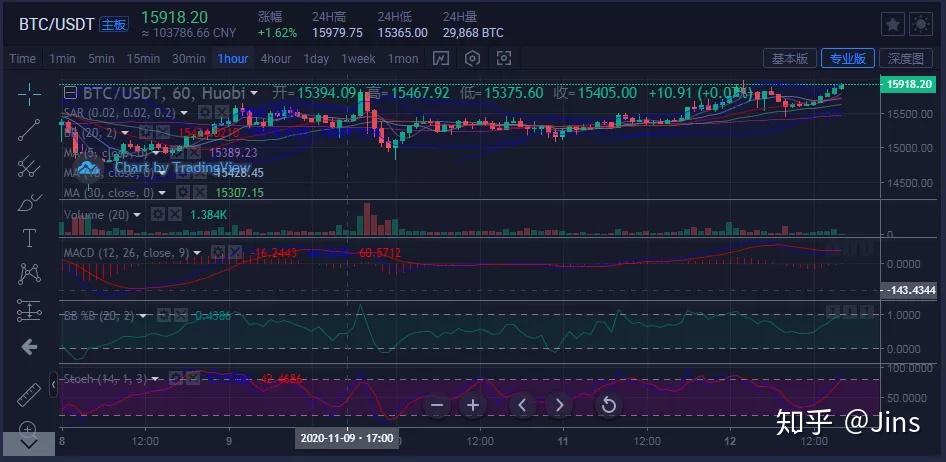Select the trend line drawing tool
The width and height of the screenshot is (946, 462).
(29, 130)
